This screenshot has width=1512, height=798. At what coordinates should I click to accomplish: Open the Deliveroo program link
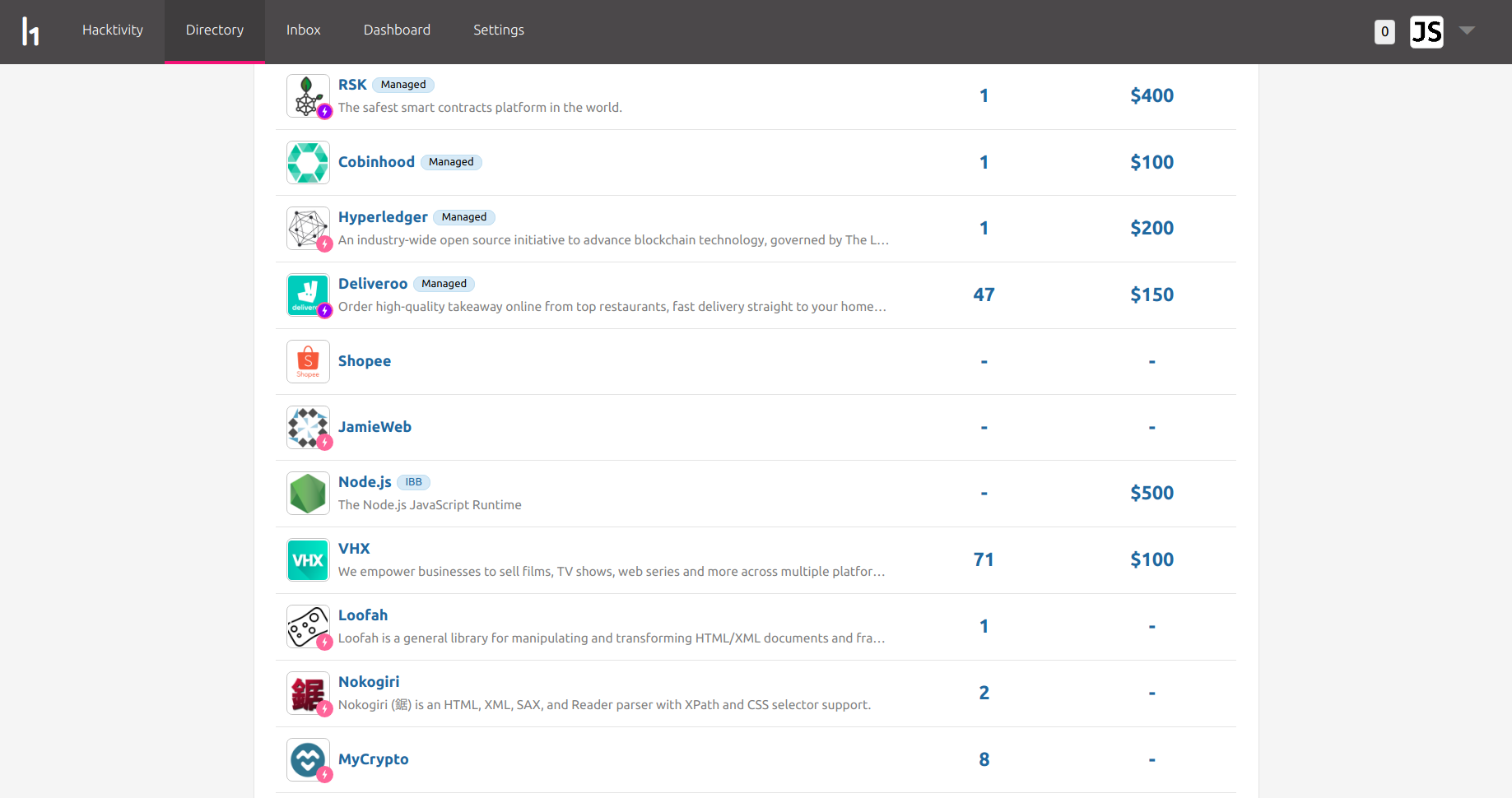pos(373,284)
